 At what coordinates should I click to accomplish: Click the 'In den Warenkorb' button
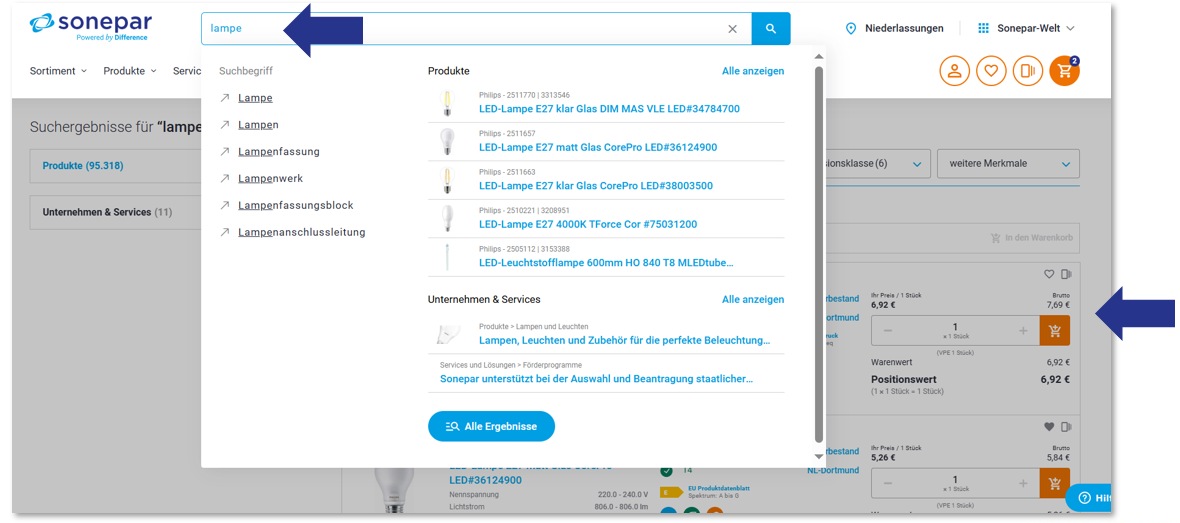click(x=1032, y=238)
